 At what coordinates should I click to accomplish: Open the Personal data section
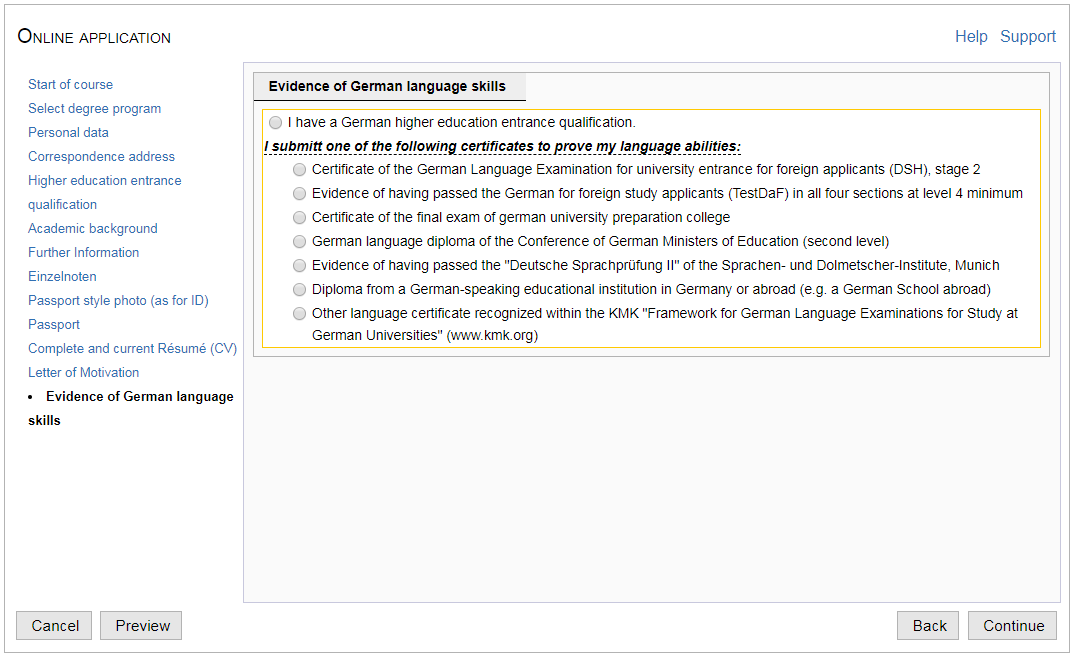(68, 133)
